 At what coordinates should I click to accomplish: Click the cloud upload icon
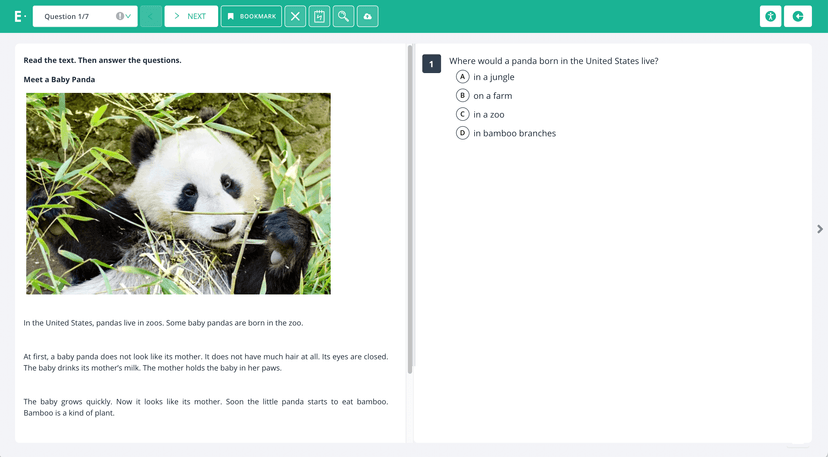point(367,16)
